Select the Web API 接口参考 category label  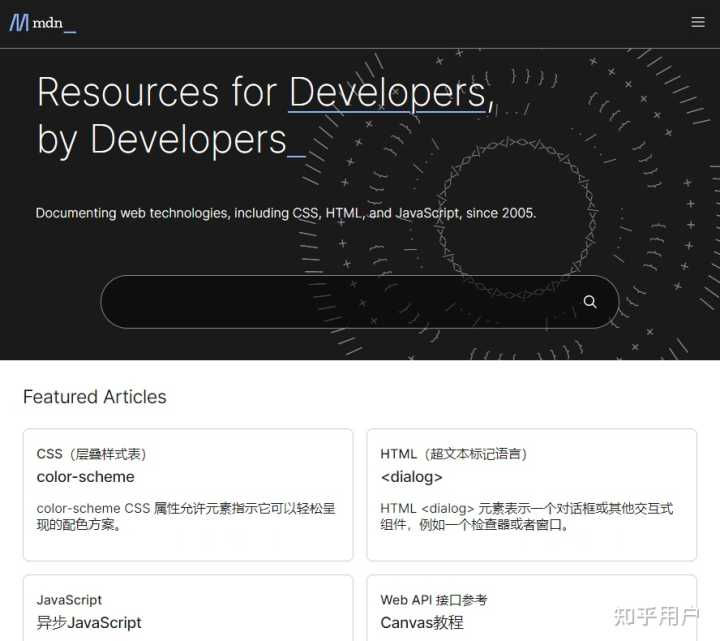pos(434,600)
